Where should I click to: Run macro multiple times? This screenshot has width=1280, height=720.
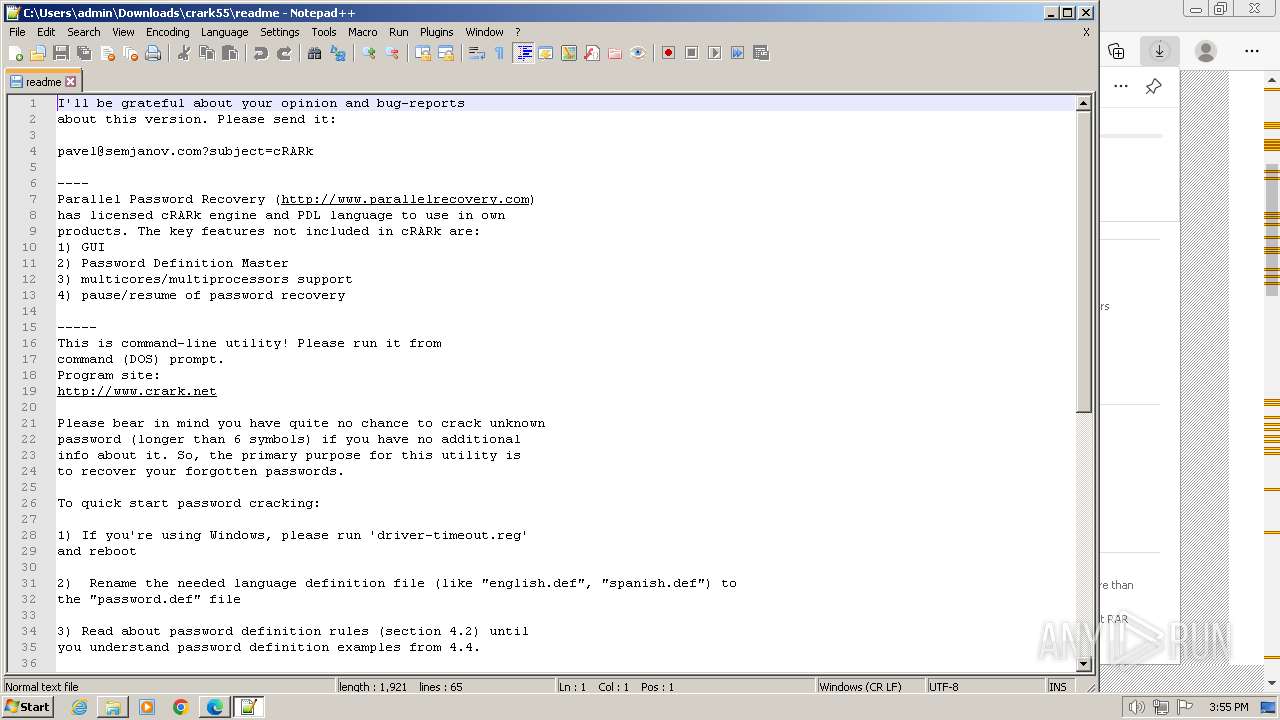pos(737,53)
